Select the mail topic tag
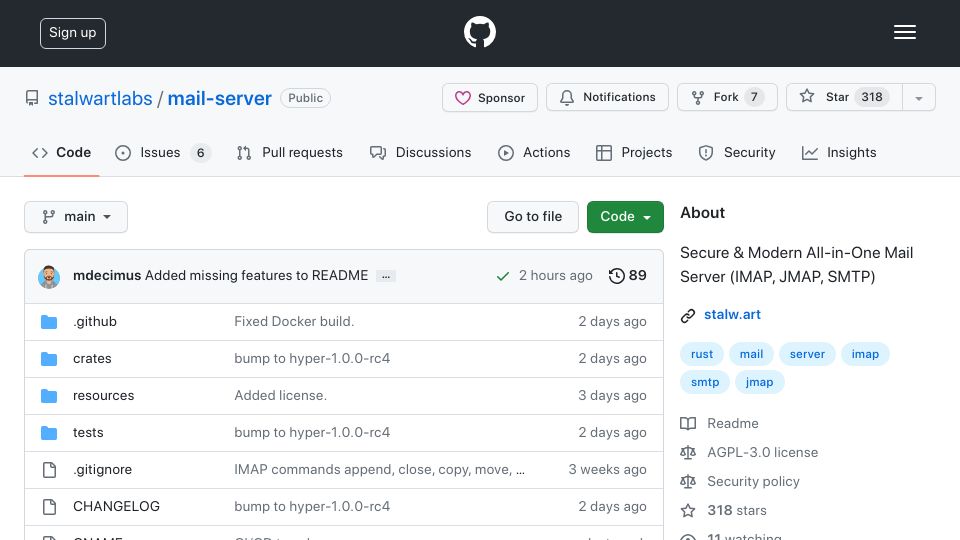The image size is (960, 540). (751, 354)
